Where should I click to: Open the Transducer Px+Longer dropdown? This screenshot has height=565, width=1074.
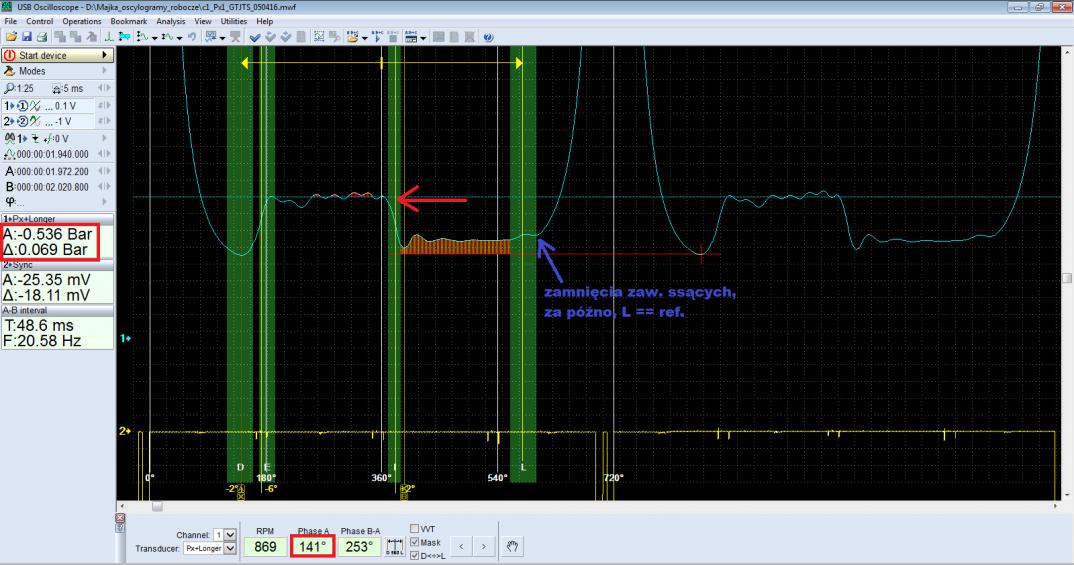pos(230,549)
